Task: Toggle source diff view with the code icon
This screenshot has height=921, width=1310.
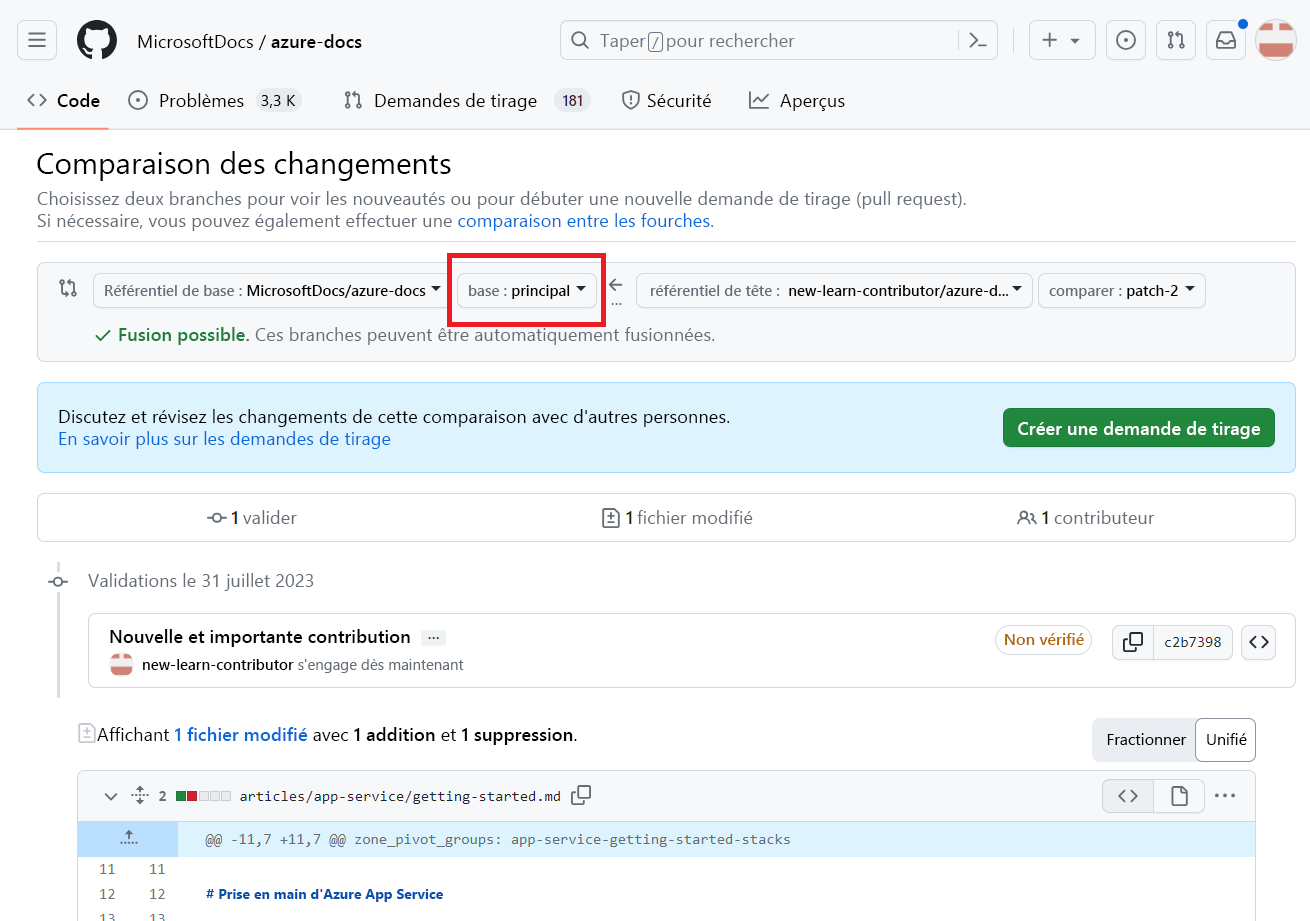Action: pyautogui.click(x=1127, y=795)
